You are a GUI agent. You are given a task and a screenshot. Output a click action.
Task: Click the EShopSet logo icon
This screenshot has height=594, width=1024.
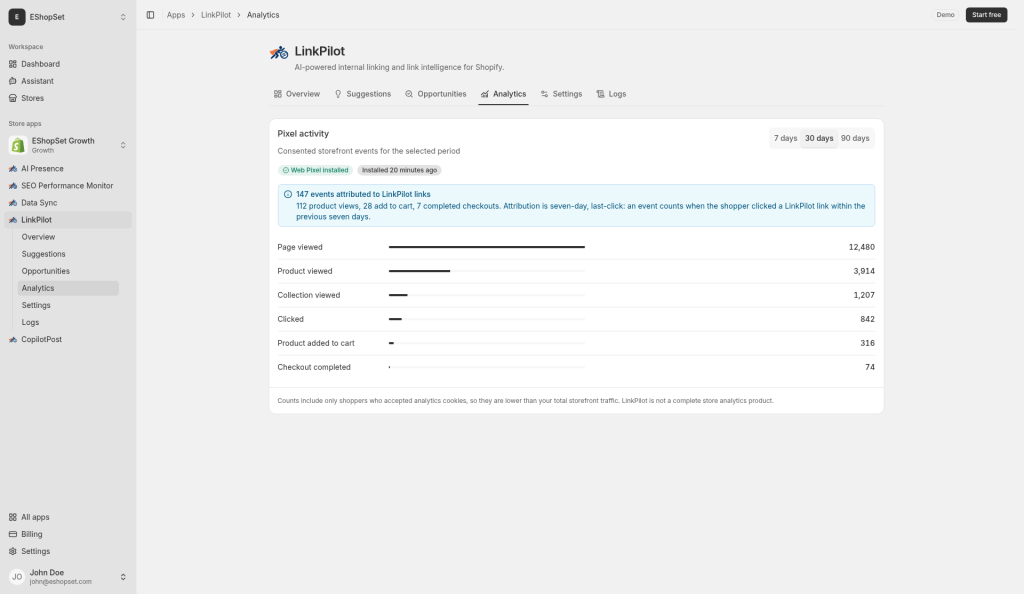point(17,17)
